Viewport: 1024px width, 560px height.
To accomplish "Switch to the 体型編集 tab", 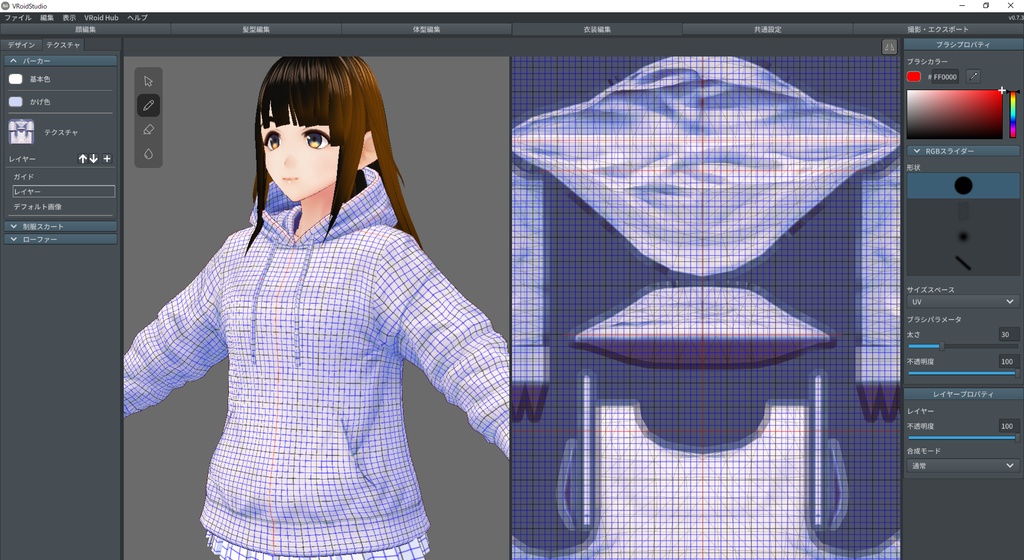I will (426, 29).
